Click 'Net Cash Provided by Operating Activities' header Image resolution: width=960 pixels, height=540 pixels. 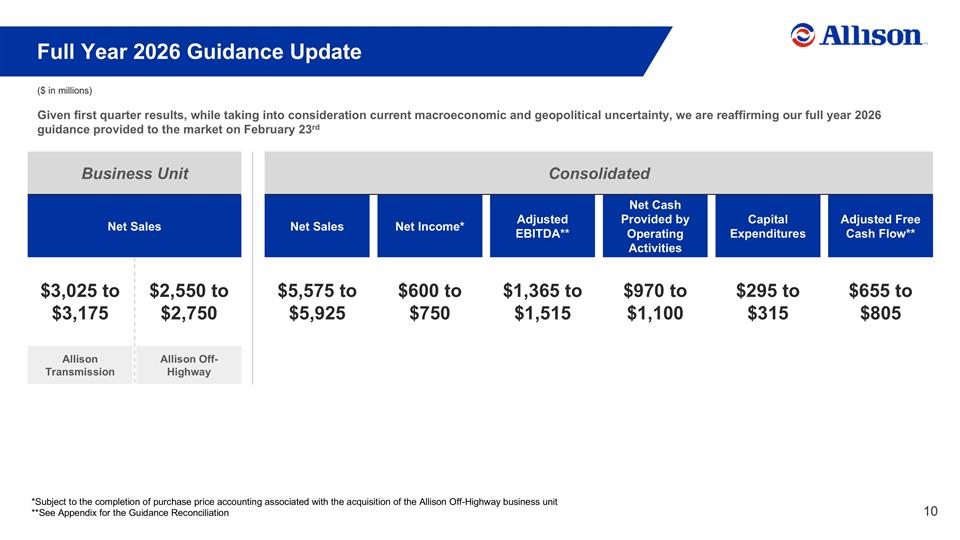pos(655,226)
